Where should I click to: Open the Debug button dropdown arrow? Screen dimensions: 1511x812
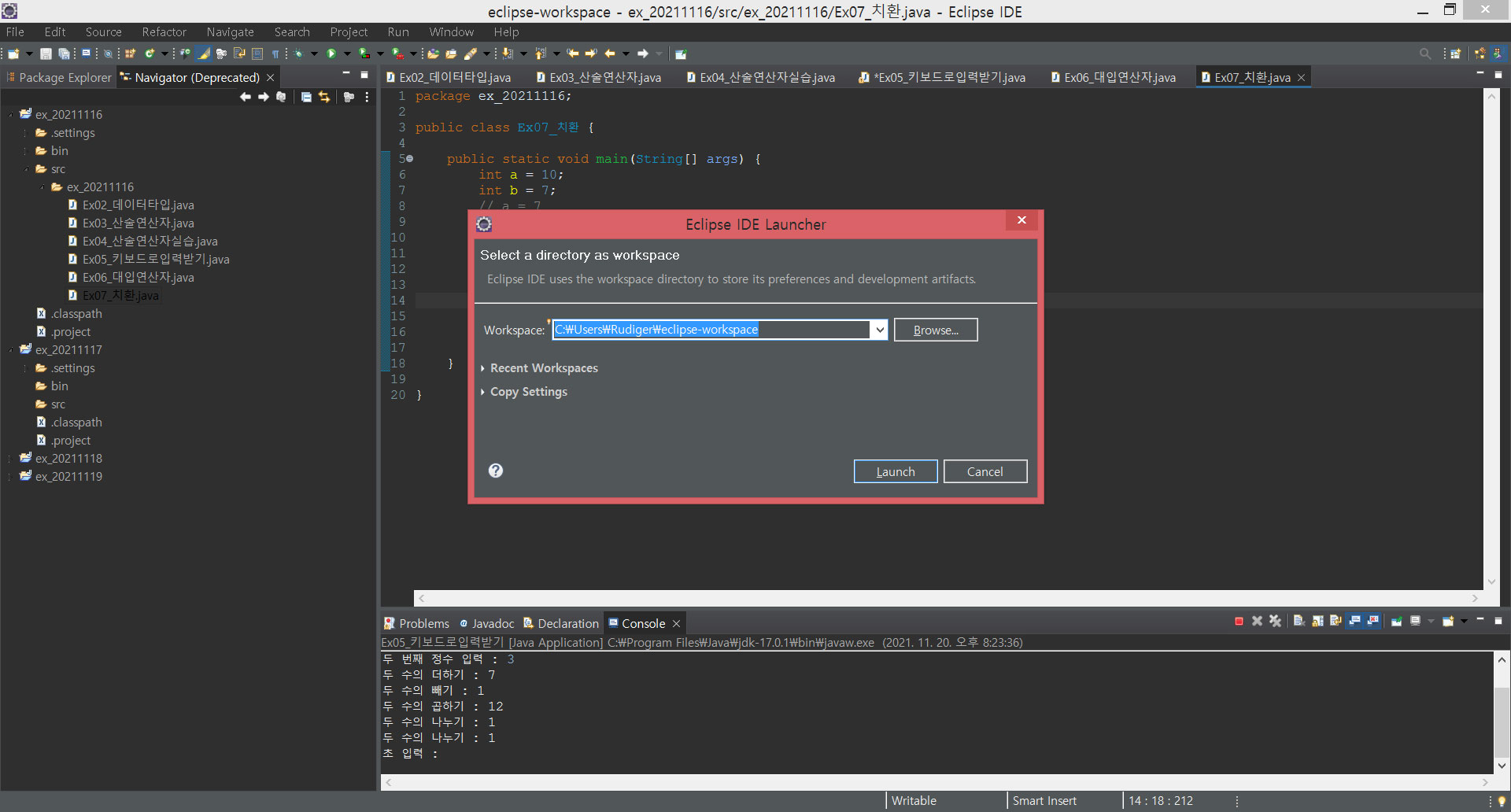(x=314, y=54)
